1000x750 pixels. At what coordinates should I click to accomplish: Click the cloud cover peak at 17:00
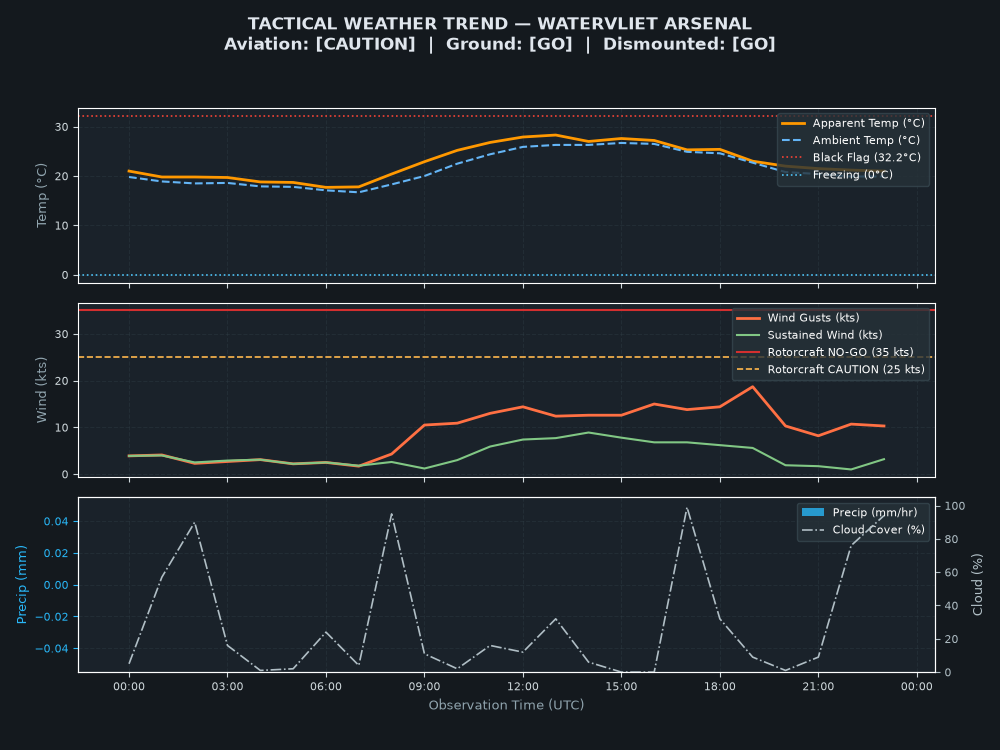[x=687, y=508]
